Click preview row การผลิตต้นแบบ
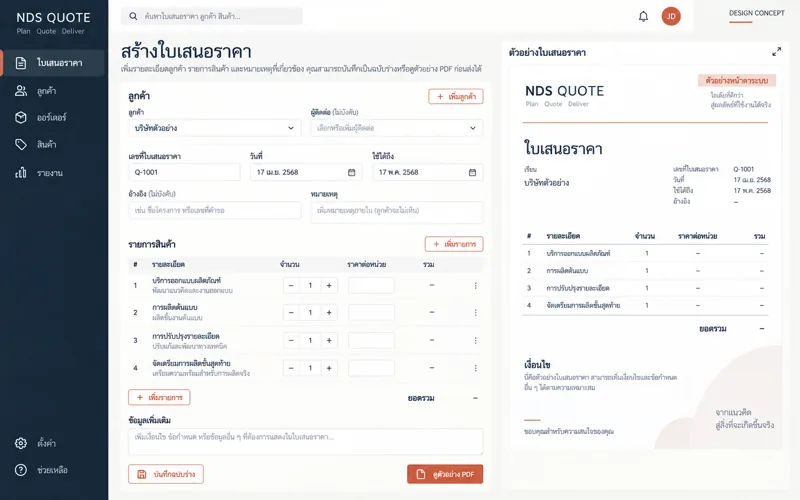Screen dimensions: 800x500 point(645,270)
